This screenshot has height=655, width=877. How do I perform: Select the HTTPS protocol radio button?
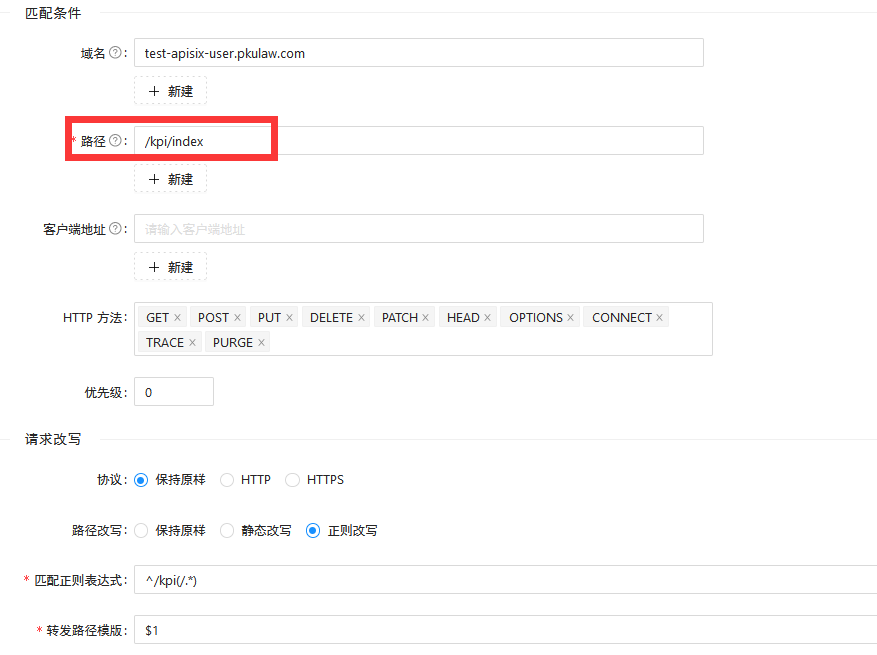293,480
